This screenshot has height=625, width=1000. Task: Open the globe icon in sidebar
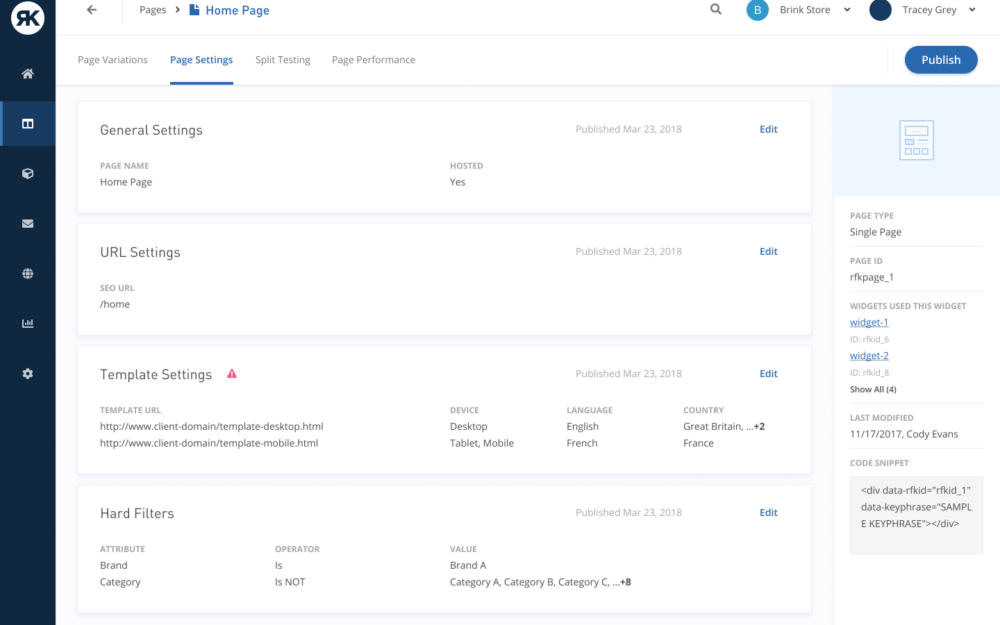[x=27, y=274]
